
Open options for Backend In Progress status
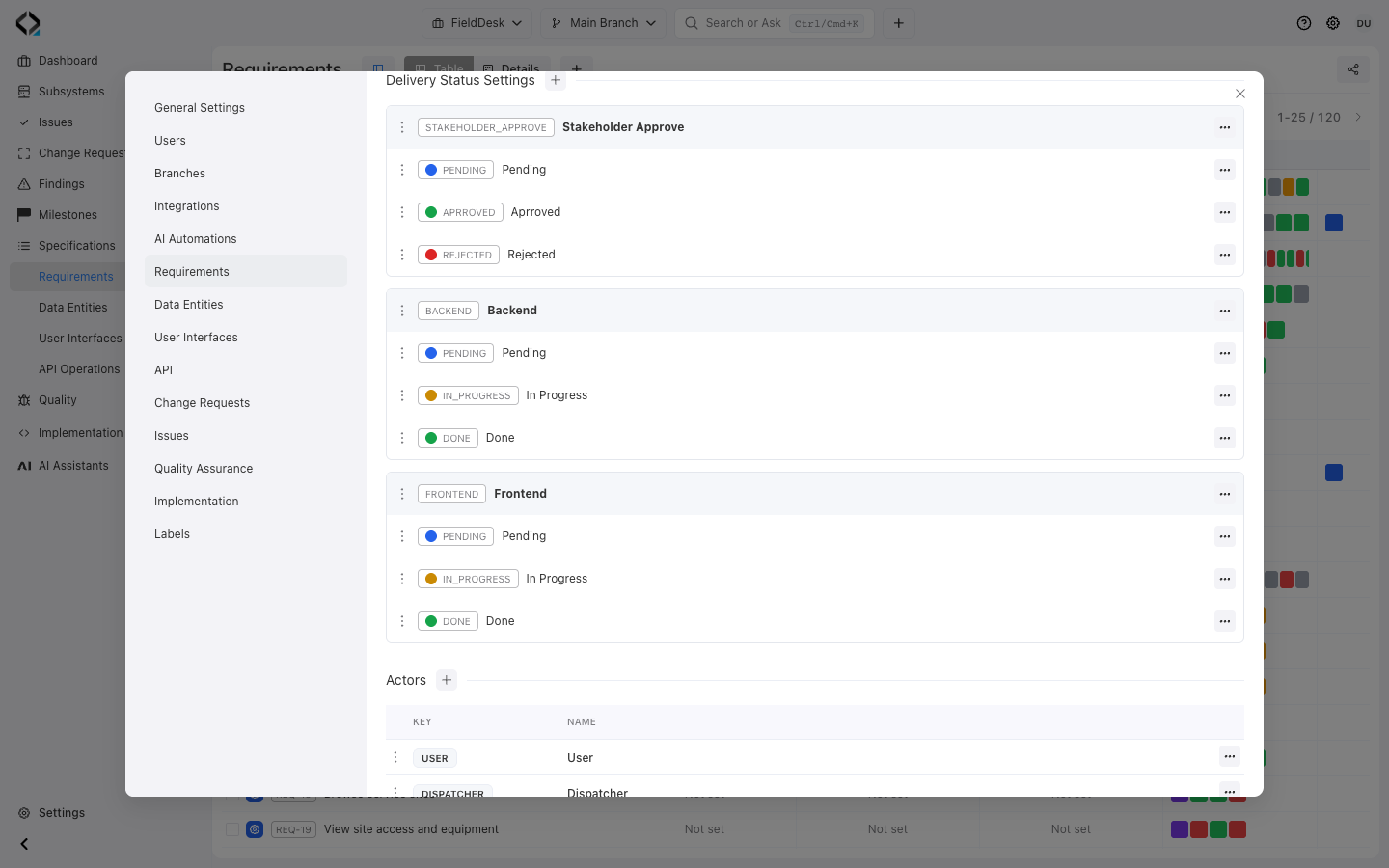coord(1225,395)
